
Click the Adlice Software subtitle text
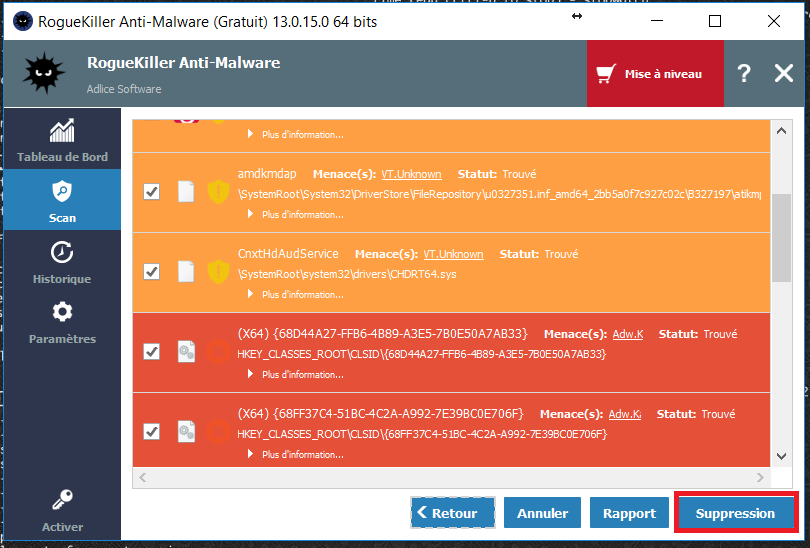(124, 89)
